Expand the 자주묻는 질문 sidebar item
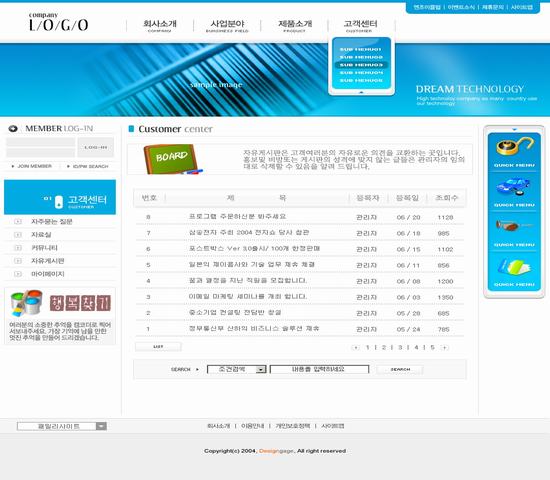This screenshot has width=550, height=480. pos(18,222)
